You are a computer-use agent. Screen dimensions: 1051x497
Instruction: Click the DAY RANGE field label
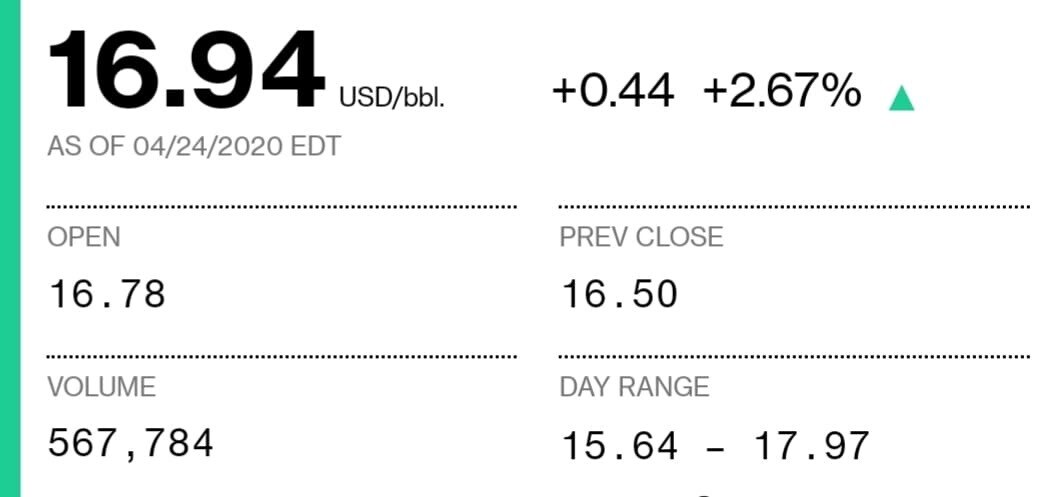[634, 387]
